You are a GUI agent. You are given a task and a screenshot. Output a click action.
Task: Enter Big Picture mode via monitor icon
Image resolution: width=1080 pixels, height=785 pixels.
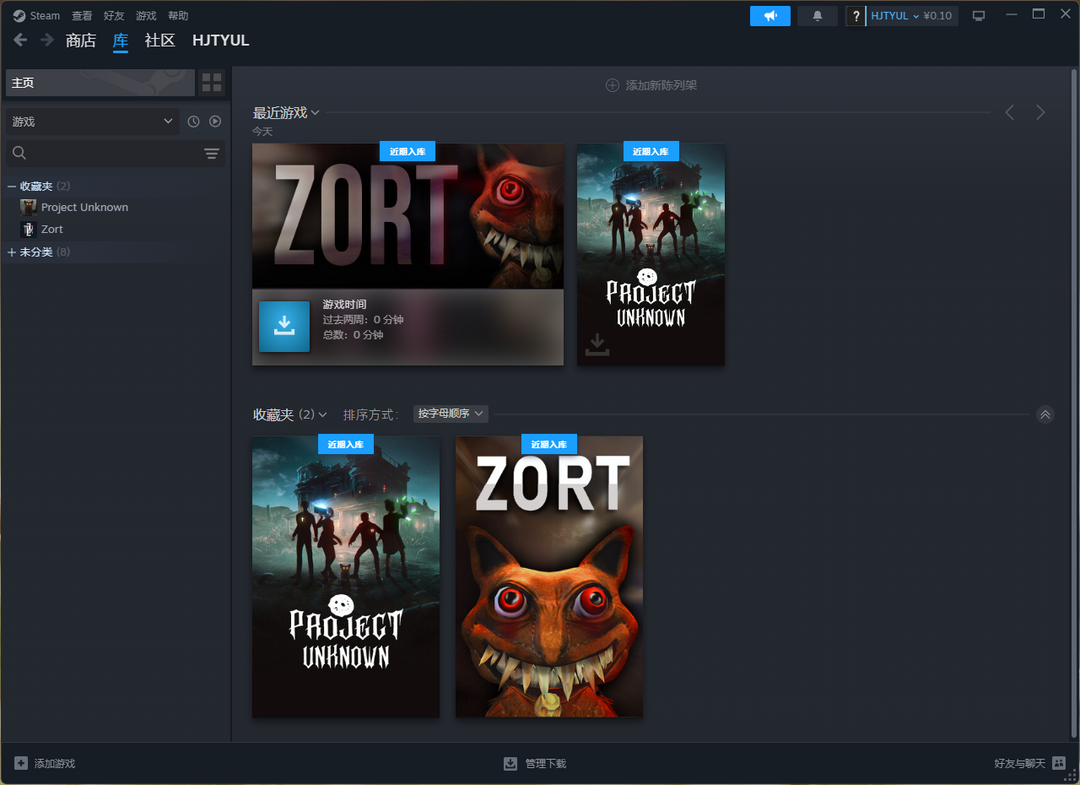pos(979,16)
